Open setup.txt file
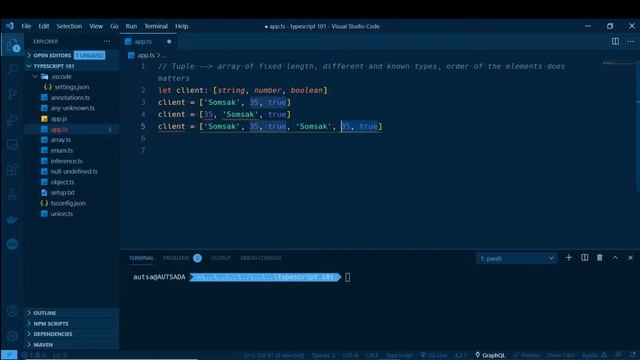This screenshot has height=360, width=640. click(72, 192)
